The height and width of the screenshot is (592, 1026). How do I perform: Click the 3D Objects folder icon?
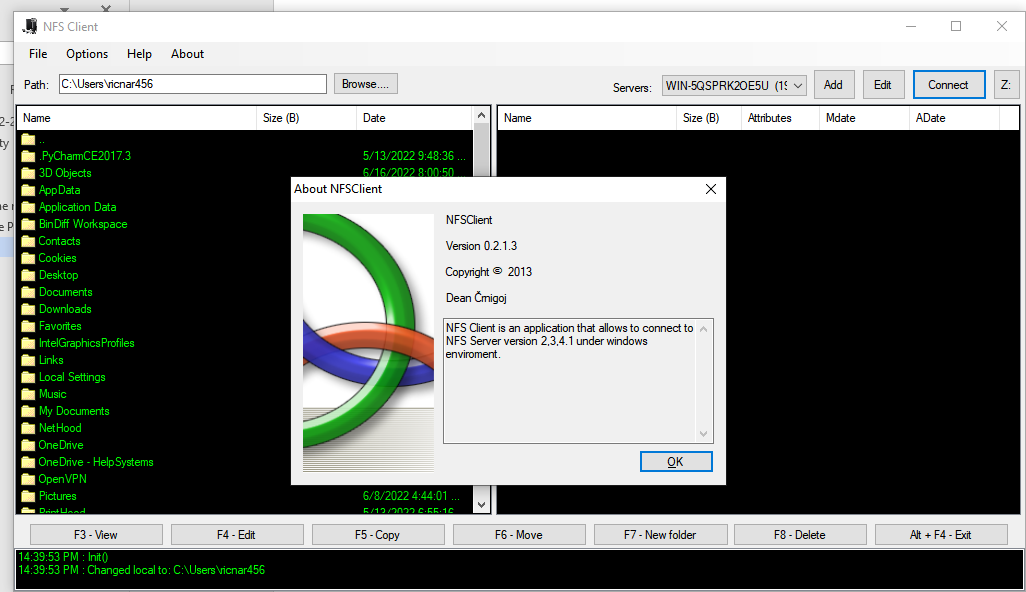tap(28, 173)
